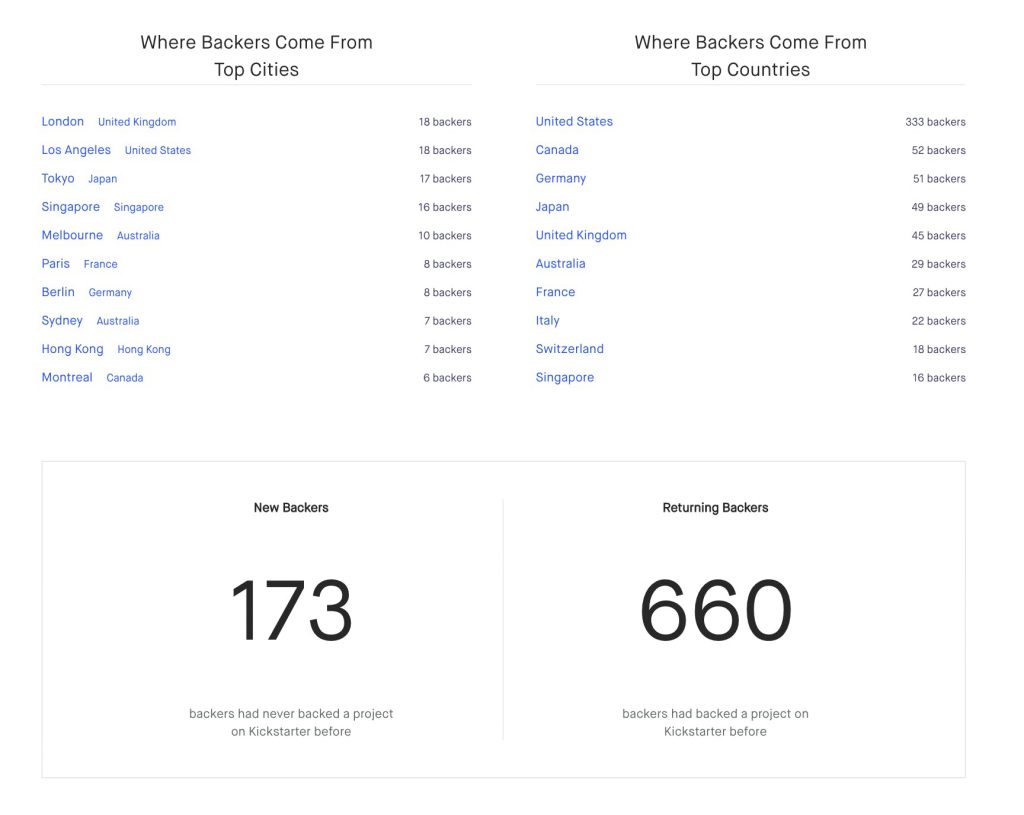Select Germany in Top Countries list
The height and width of the screenshot is (815, 1024).
(x=561, y=179)
